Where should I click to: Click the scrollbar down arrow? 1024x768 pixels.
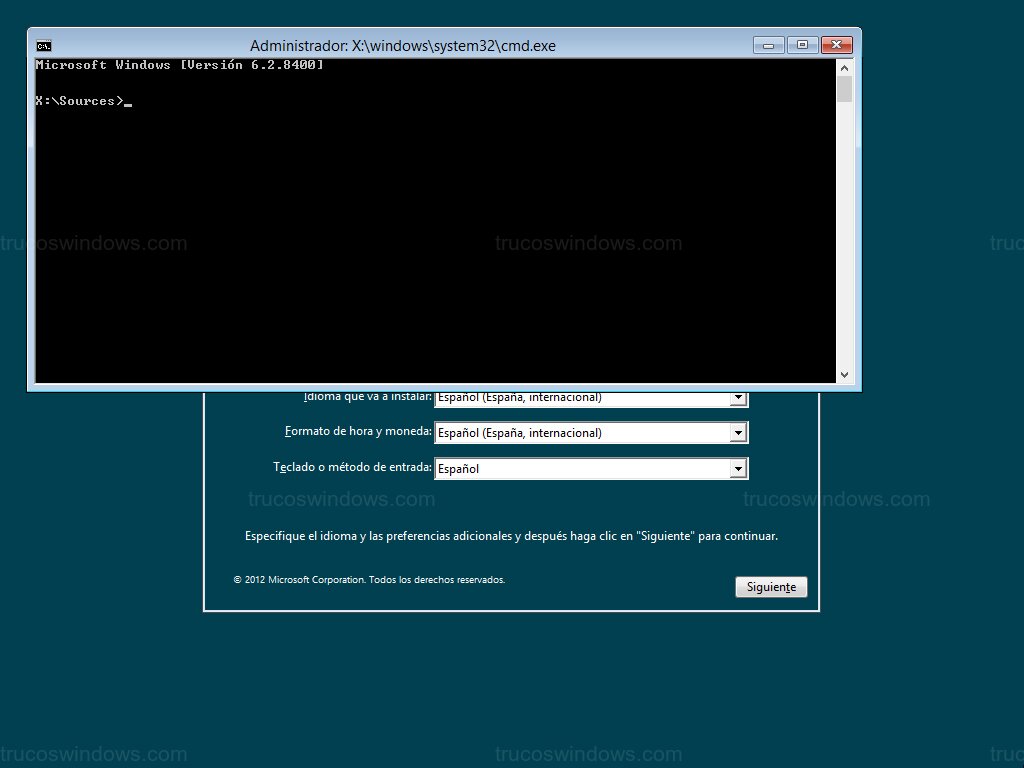pos(845,374)
